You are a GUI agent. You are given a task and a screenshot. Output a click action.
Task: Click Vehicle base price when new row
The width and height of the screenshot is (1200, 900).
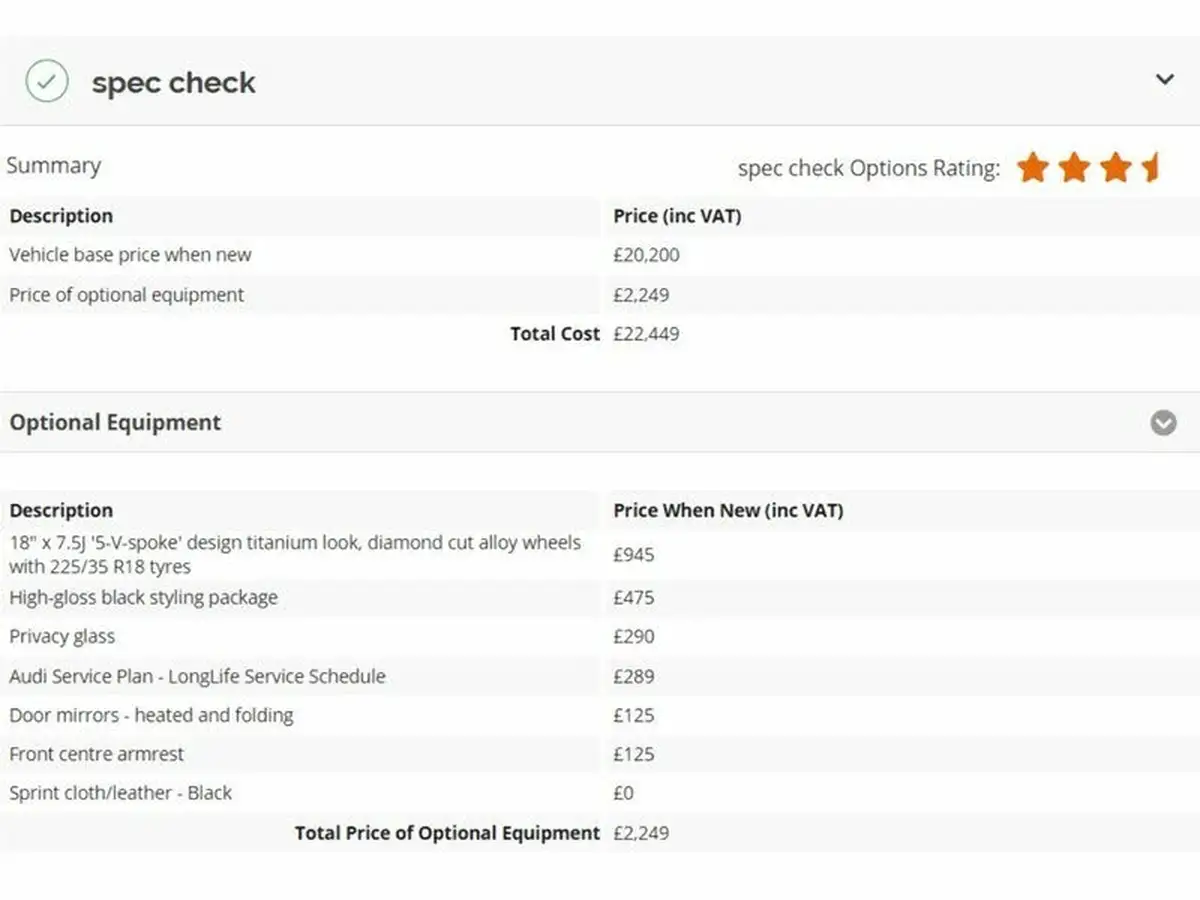(x=600, y=255)
